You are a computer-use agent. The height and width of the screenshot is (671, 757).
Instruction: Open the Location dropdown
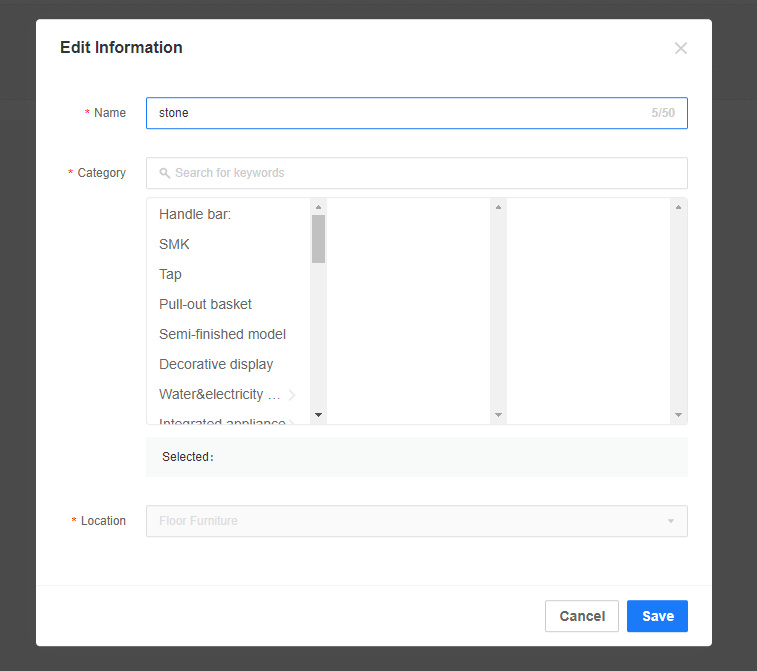[416, 521]
